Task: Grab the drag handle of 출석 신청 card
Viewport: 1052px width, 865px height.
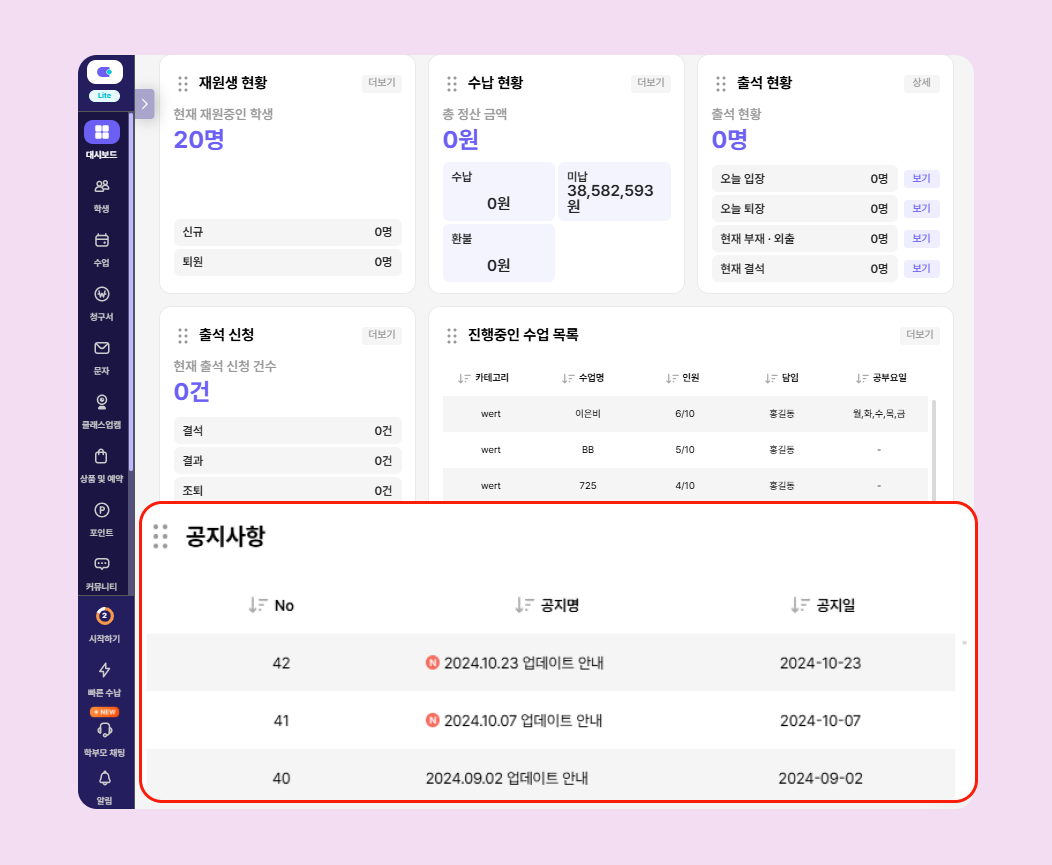Action: point(182,336)
